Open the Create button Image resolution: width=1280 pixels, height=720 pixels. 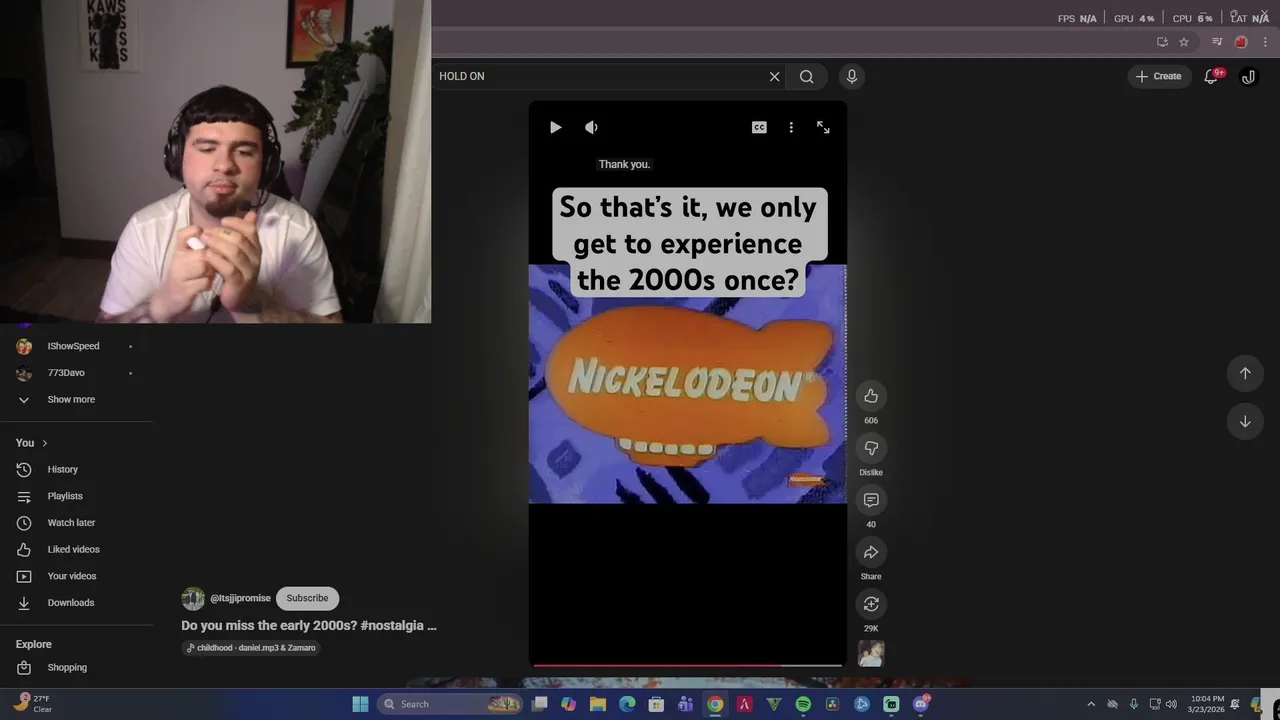1159,76
